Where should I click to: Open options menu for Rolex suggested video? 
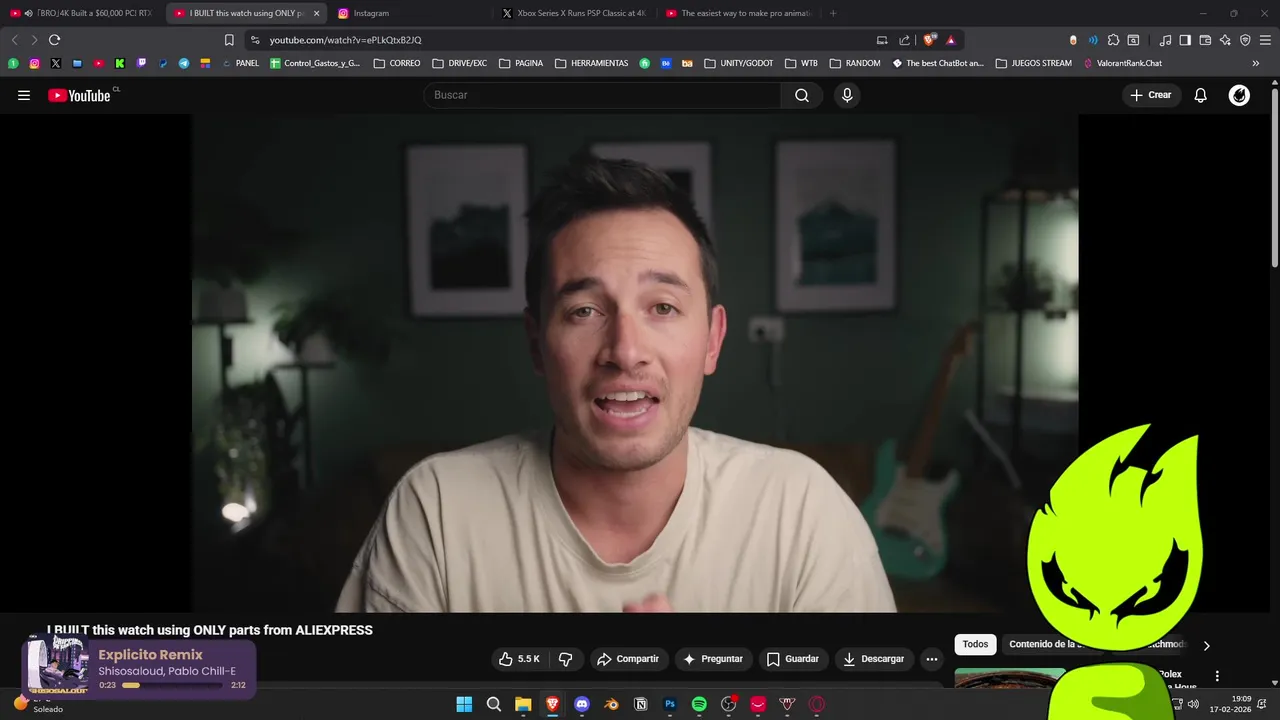point(1217,676)
